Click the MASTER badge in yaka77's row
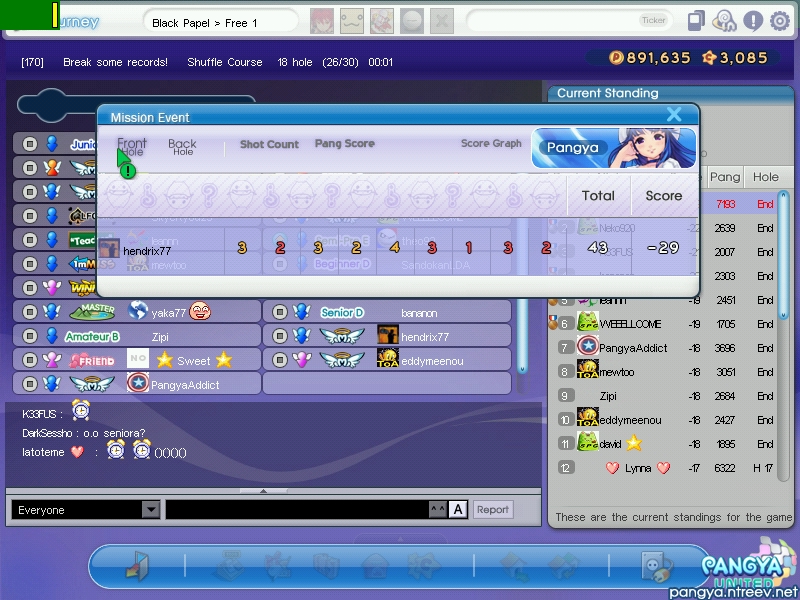The width and height of the screenshot is (800, 600). point(92,311)
